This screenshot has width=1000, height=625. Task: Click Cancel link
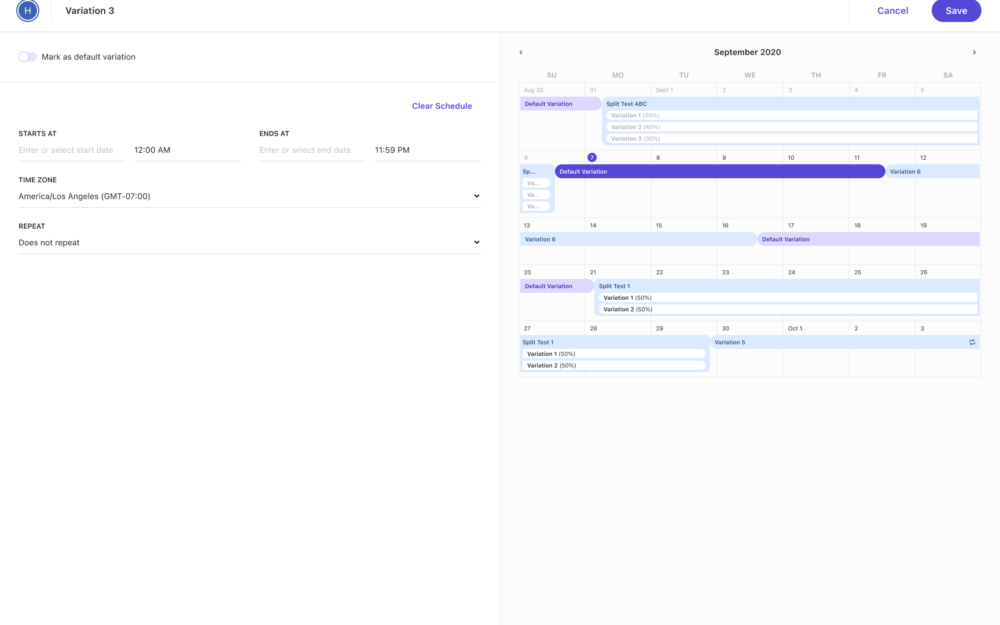892,11
